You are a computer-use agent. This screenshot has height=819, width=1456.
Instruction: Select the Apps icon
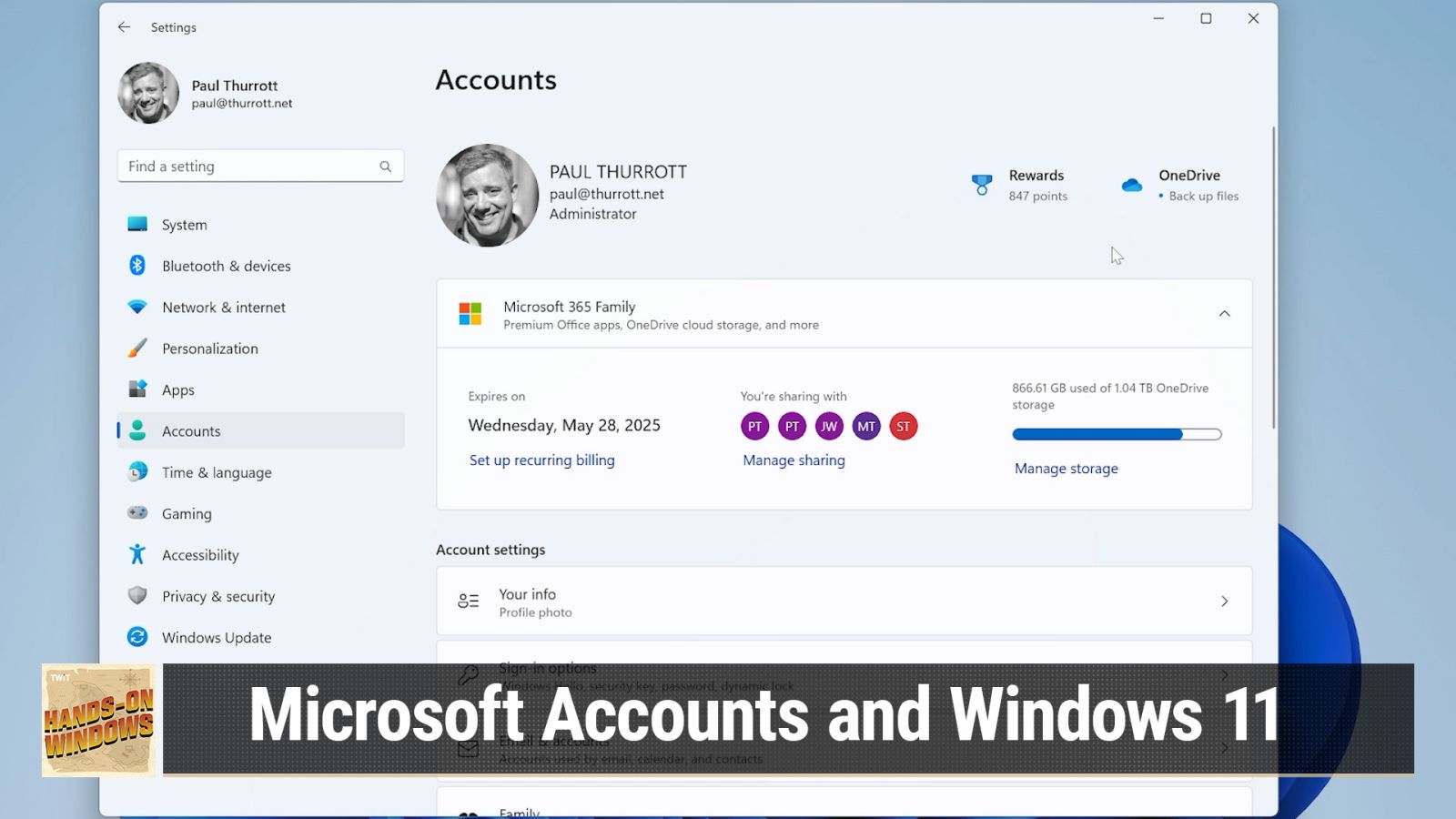point(137,389)
